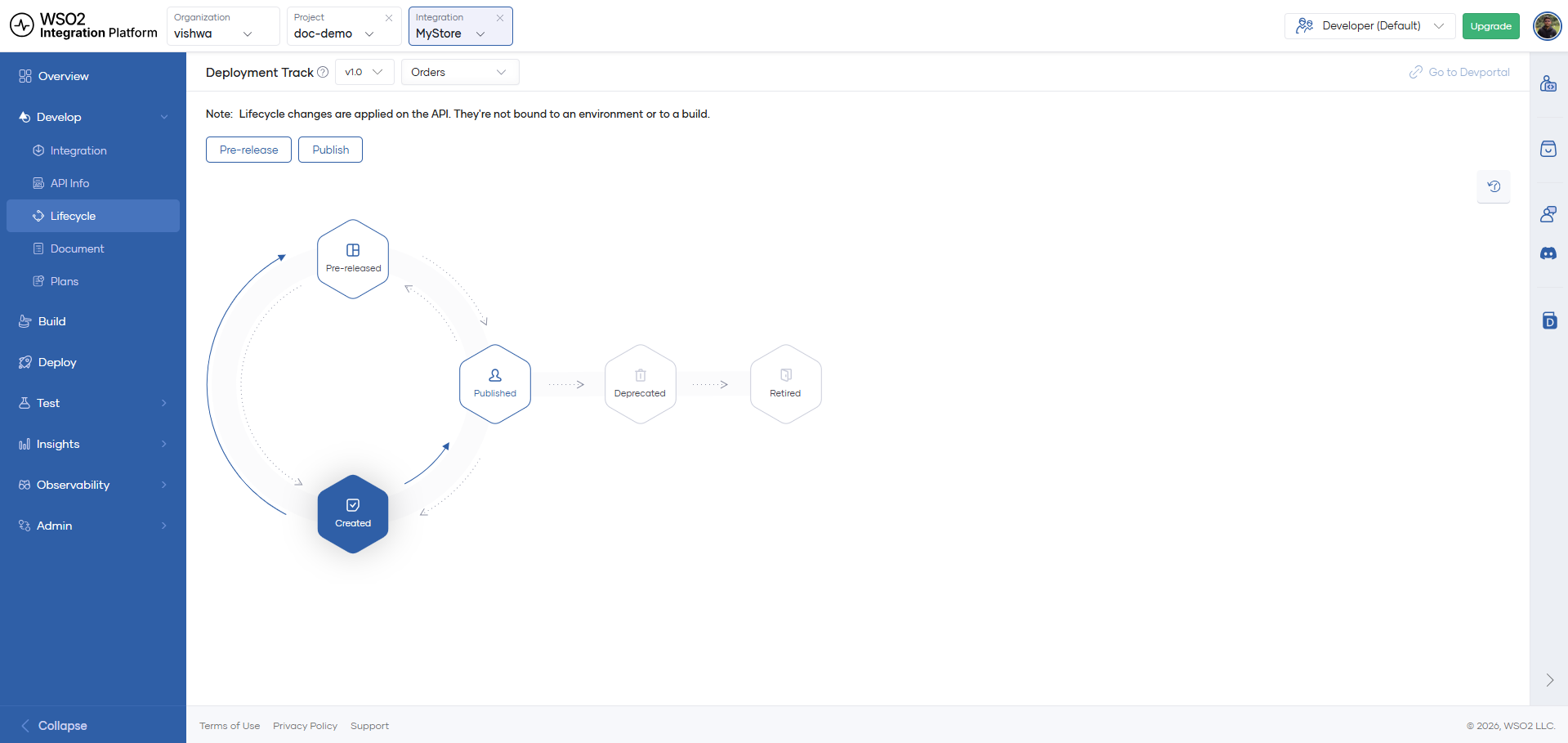Open the marketplace bag icon in right rail
The height and width of the screenshot is (743, 1568).
click(x=1548, y=149)
